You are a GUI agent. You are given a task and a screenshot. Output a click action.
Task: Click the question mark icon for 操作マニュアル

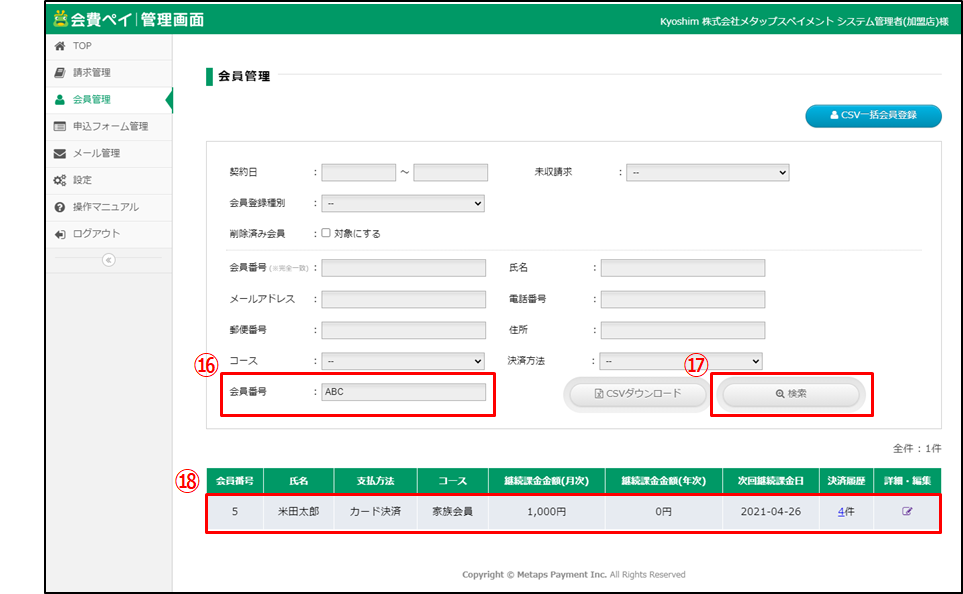[60, 207]
